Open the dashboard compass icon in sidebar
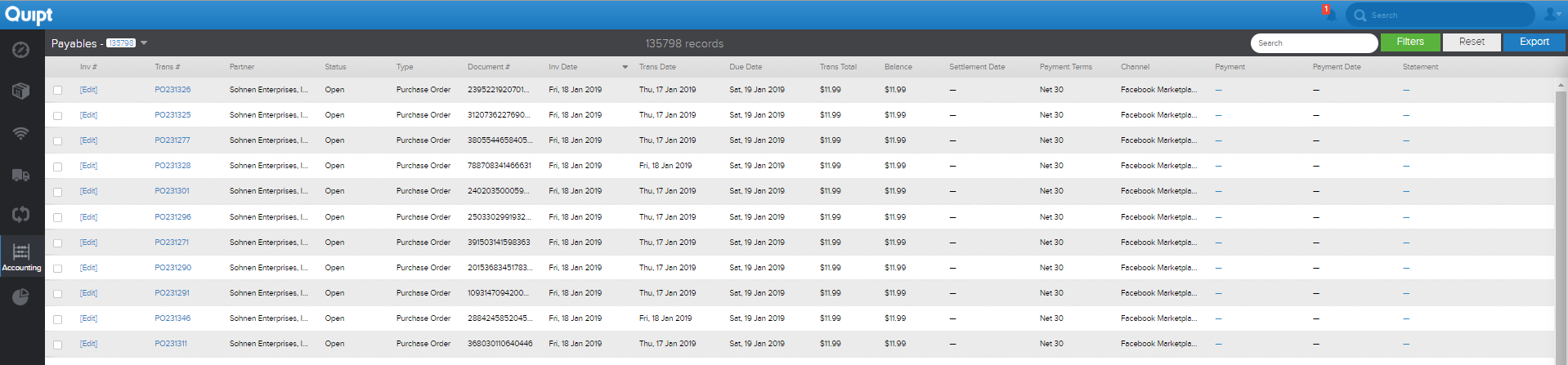The width and height of the screenshot is (1568, 365). coord(21,50)
